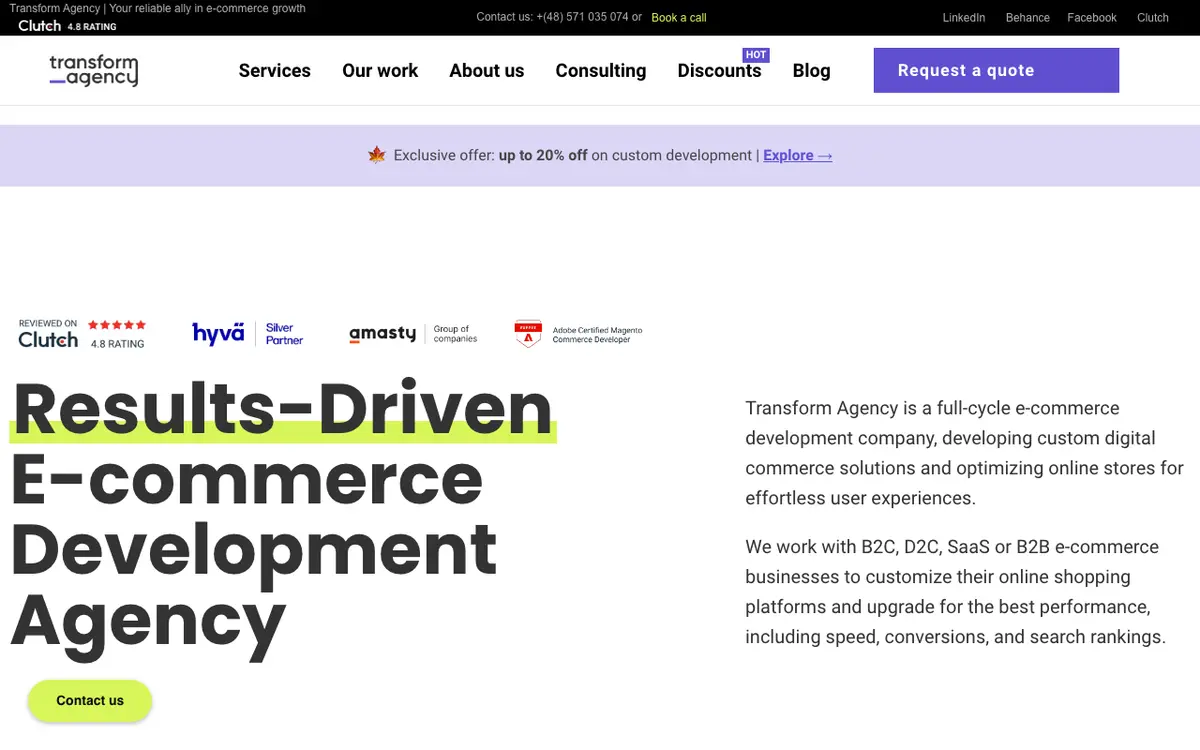The width and height of the screenshot is (1200, 750).
Task: Click the Transform Agency logo
Action: pos(94,70)
